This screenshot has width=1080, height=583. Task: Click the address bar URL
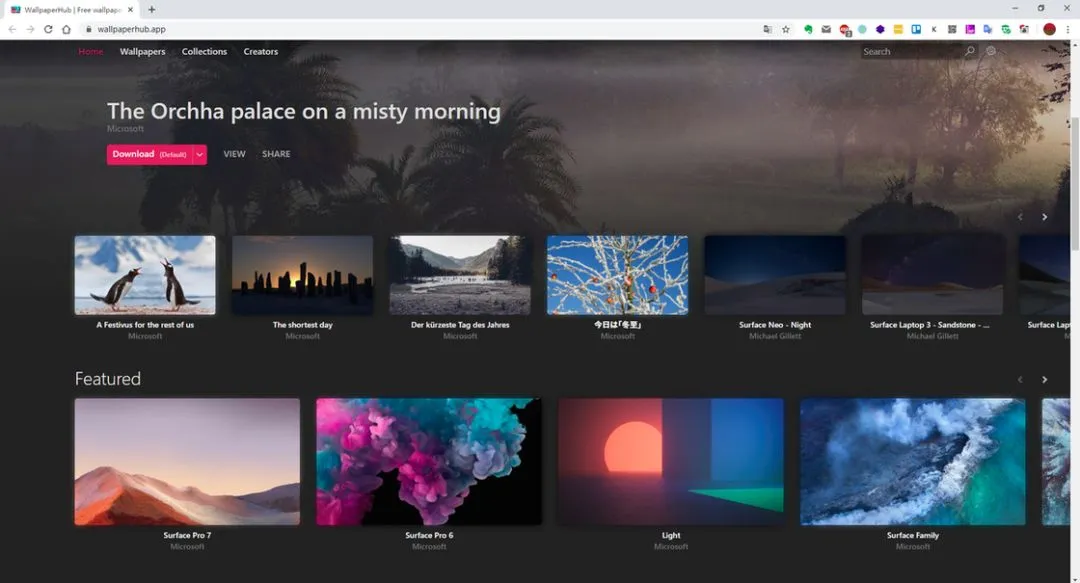[x=132, y=29]
